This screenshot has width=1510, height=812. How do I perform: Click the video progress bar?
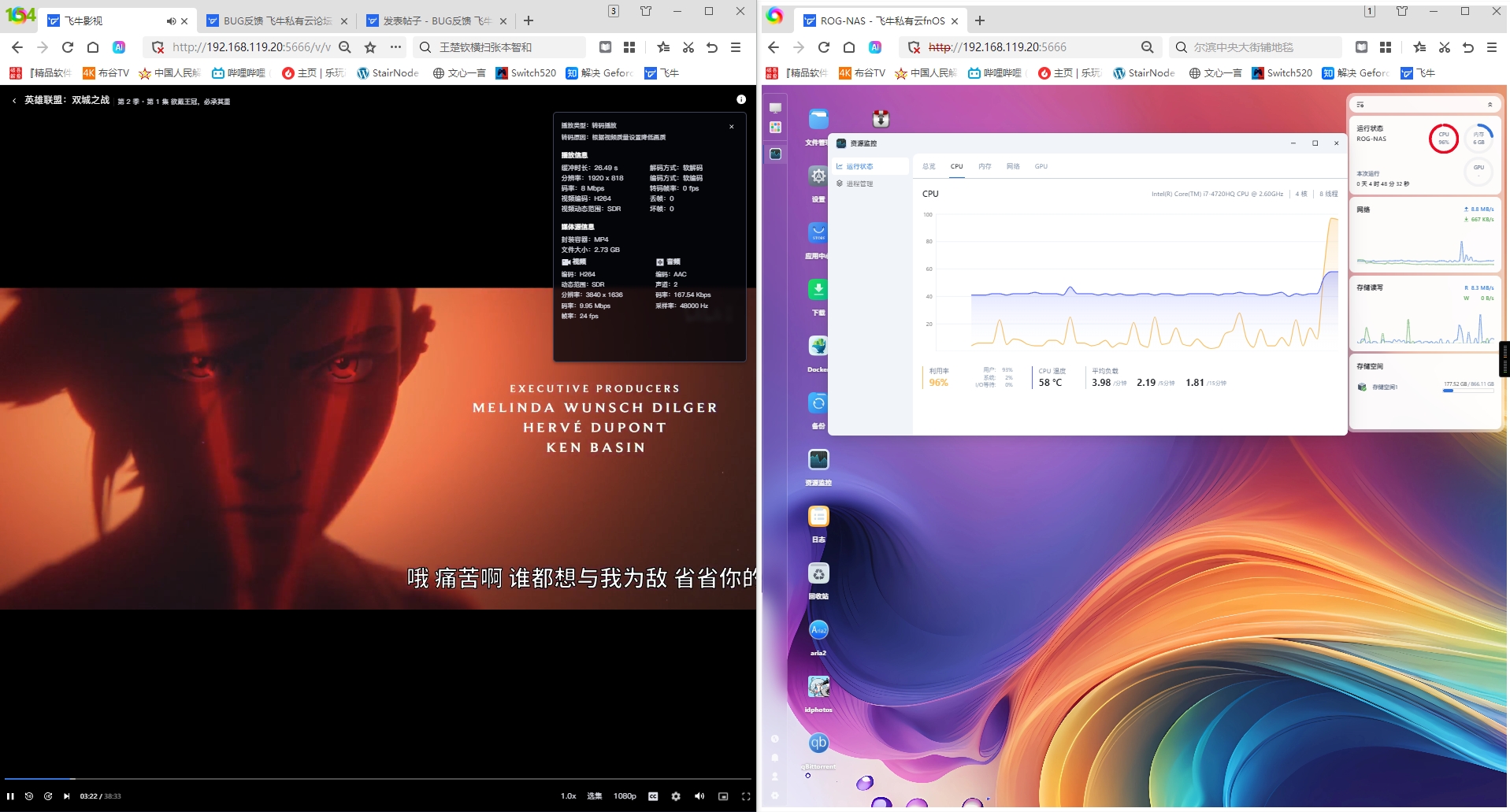378,779
